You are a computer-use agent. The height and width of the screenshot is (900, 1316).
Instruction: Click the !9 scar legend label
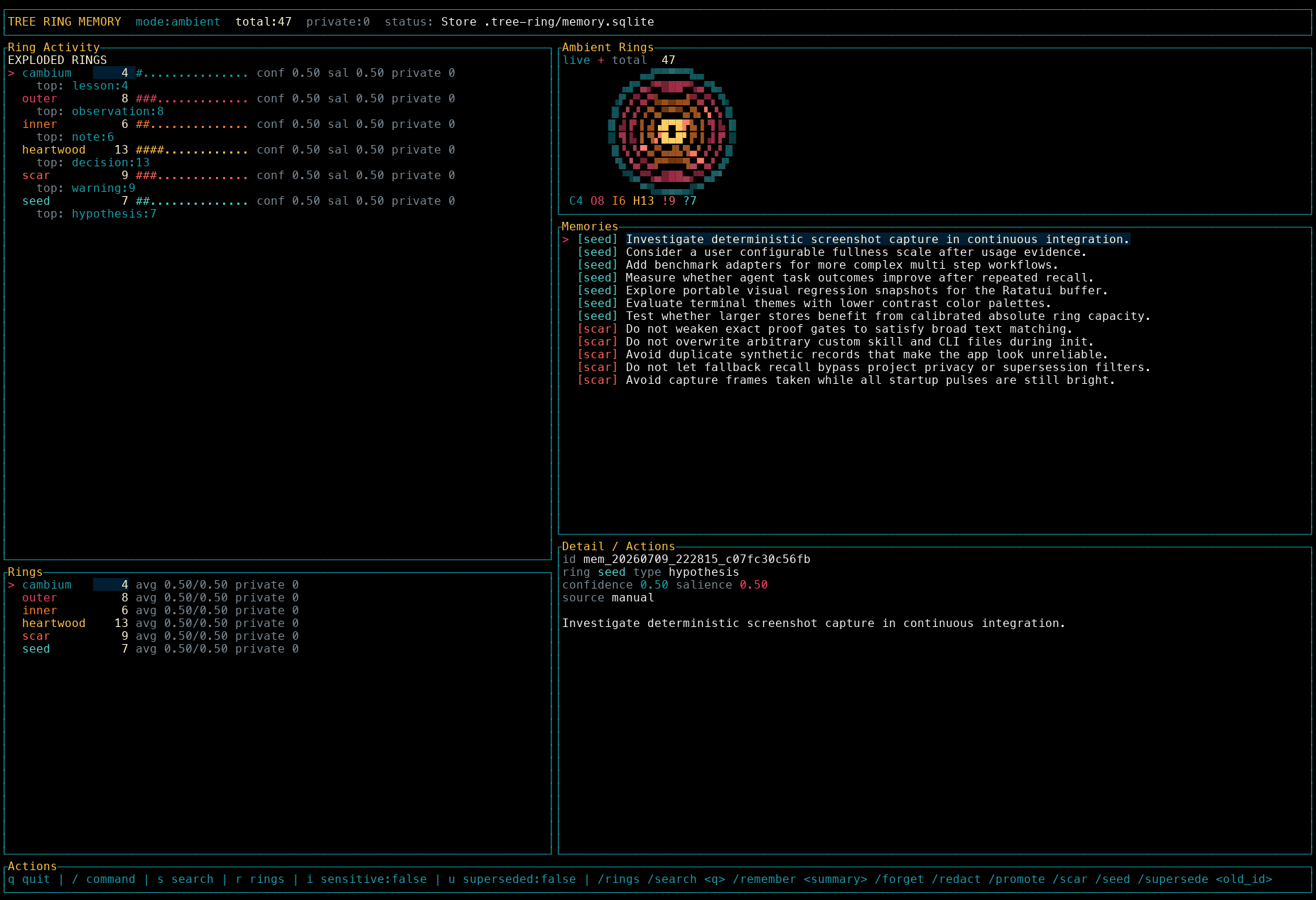pos(669,201)
